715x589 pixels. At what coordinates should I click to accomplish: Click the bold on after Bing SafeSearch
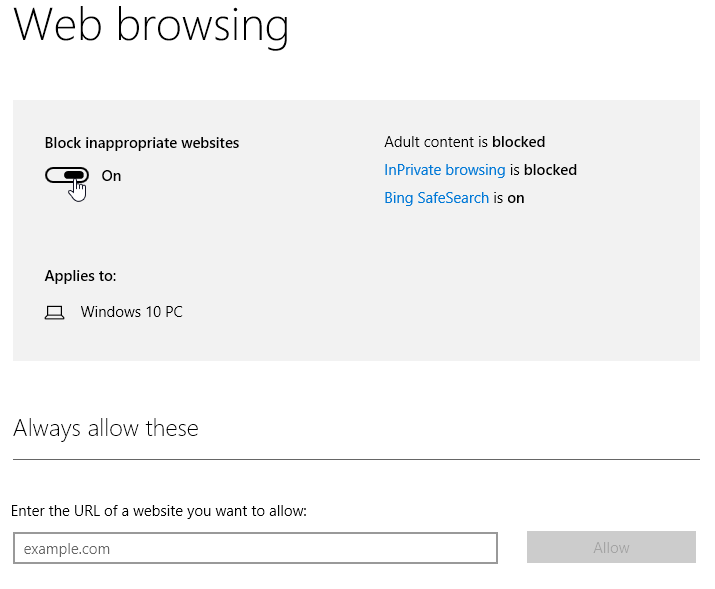pos(516,198)
